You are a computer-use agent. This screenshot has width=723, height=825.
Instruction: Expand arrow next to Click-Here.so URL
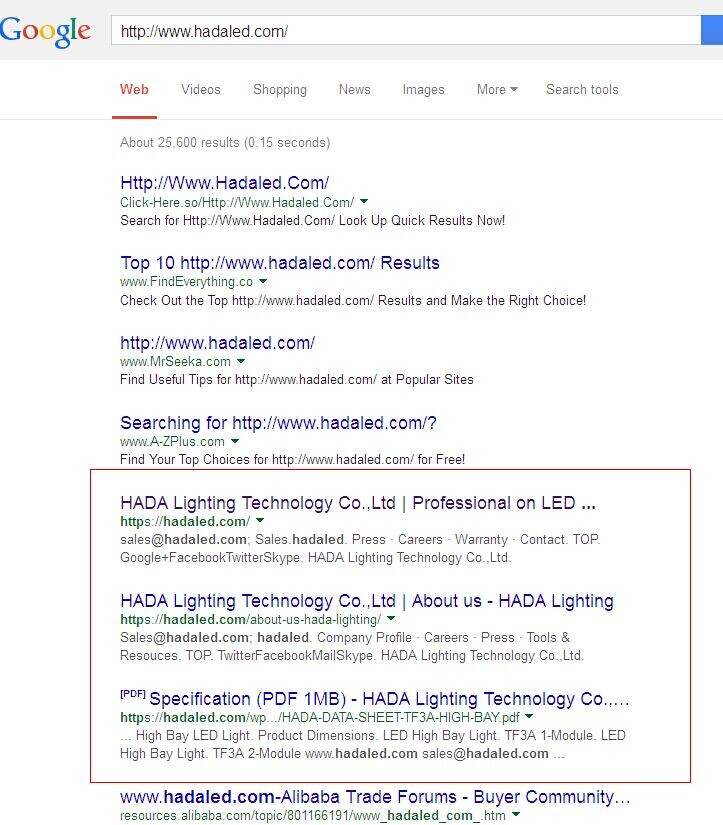(364, 202)
